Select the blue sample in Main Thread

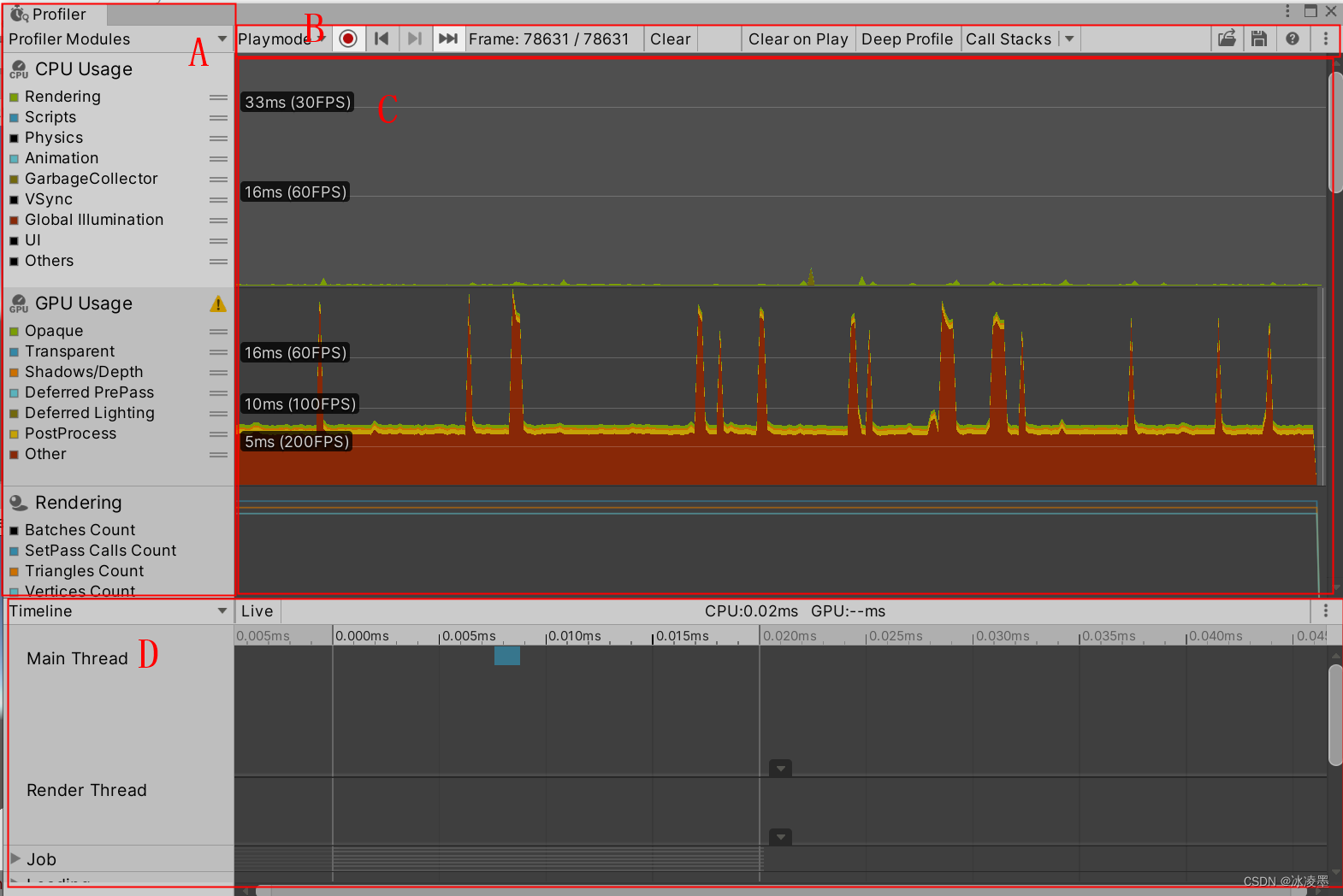click(x=507, y=656)
